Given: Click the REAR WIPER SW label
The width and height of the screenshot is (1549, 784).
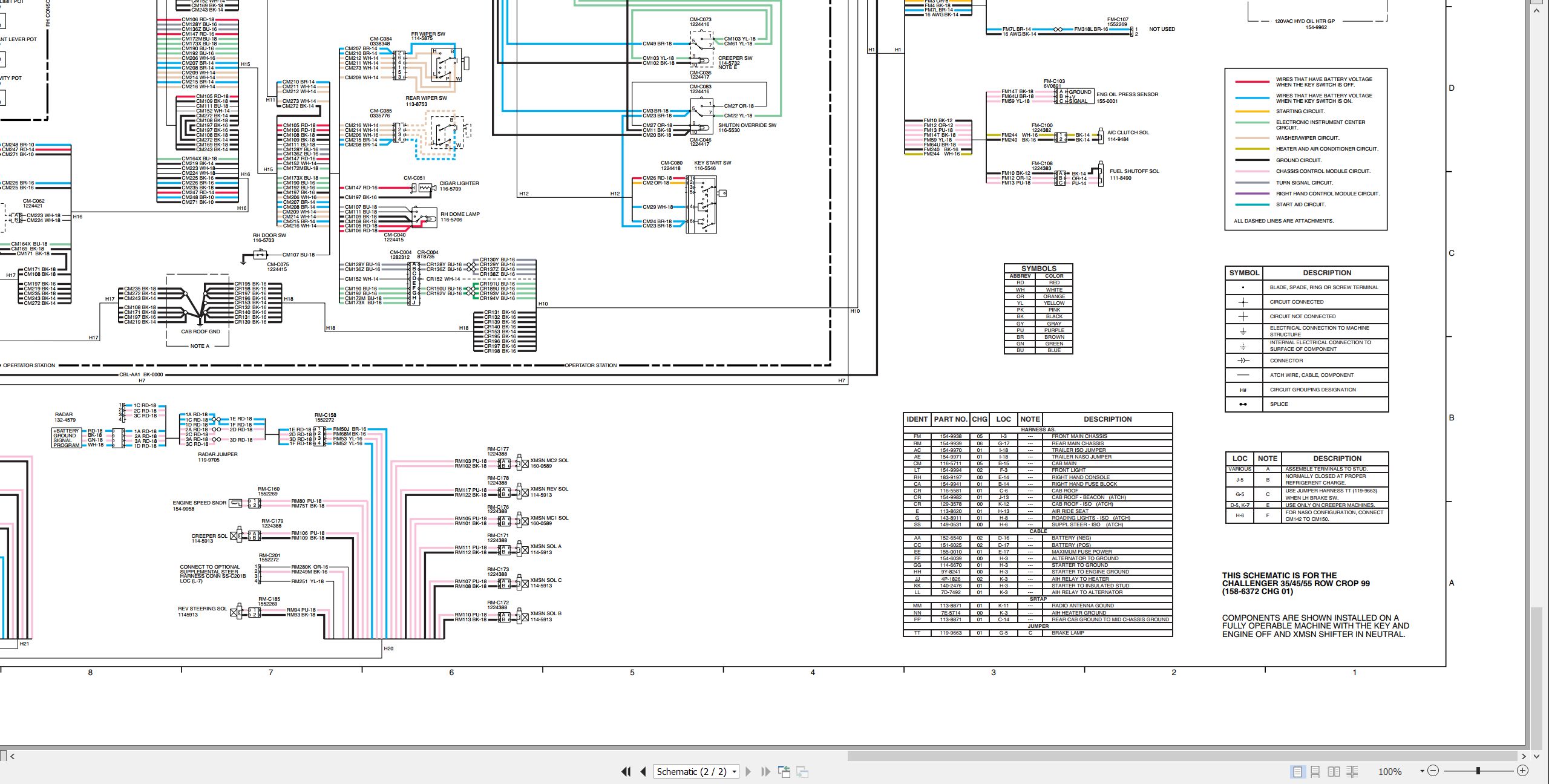Looking at the screenshot, I should pos(426,98).
